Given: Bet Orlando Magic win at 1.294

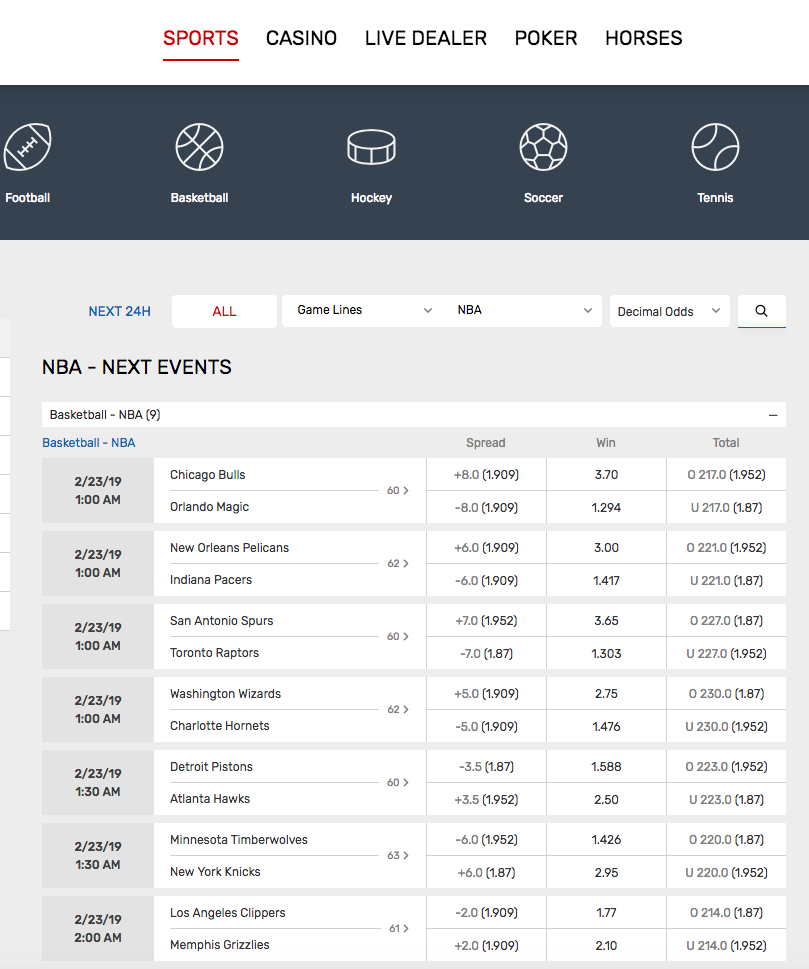Looking at the screenshot, I should coord(606,507).
